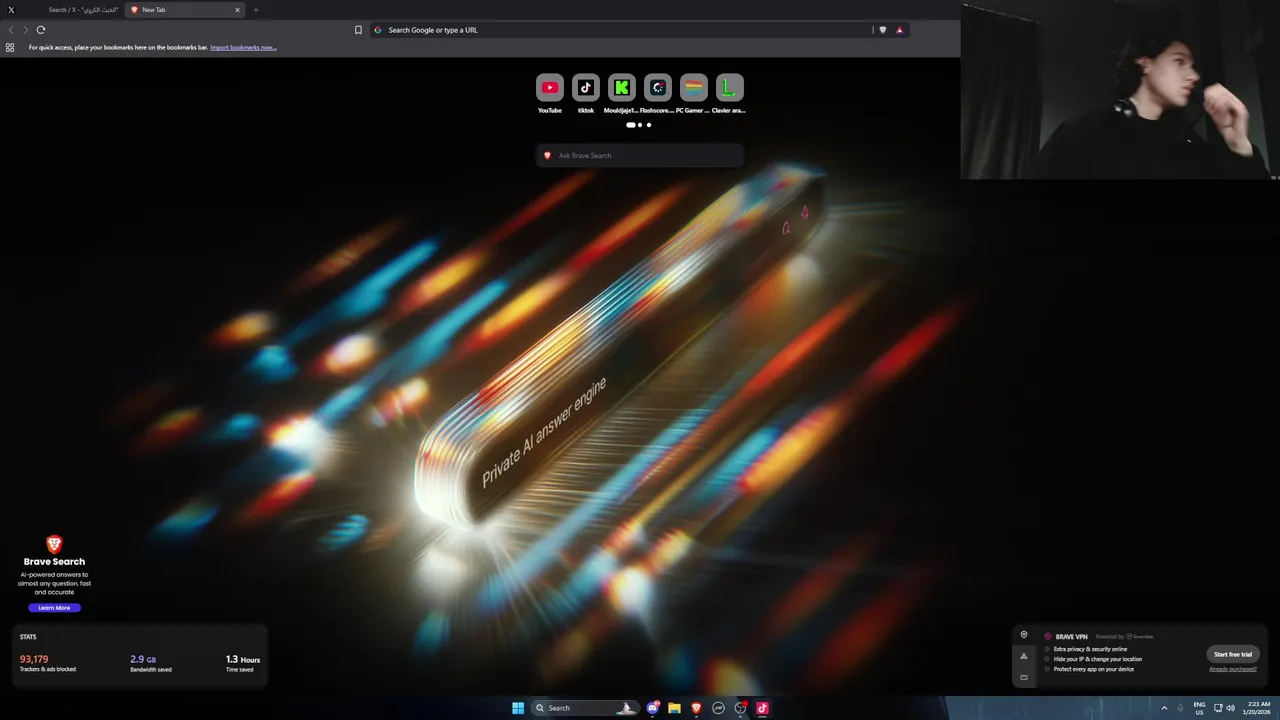This screenshot has width=1280, height=720.
Task: Click the back navigation arrow
Action: [11, 30]
